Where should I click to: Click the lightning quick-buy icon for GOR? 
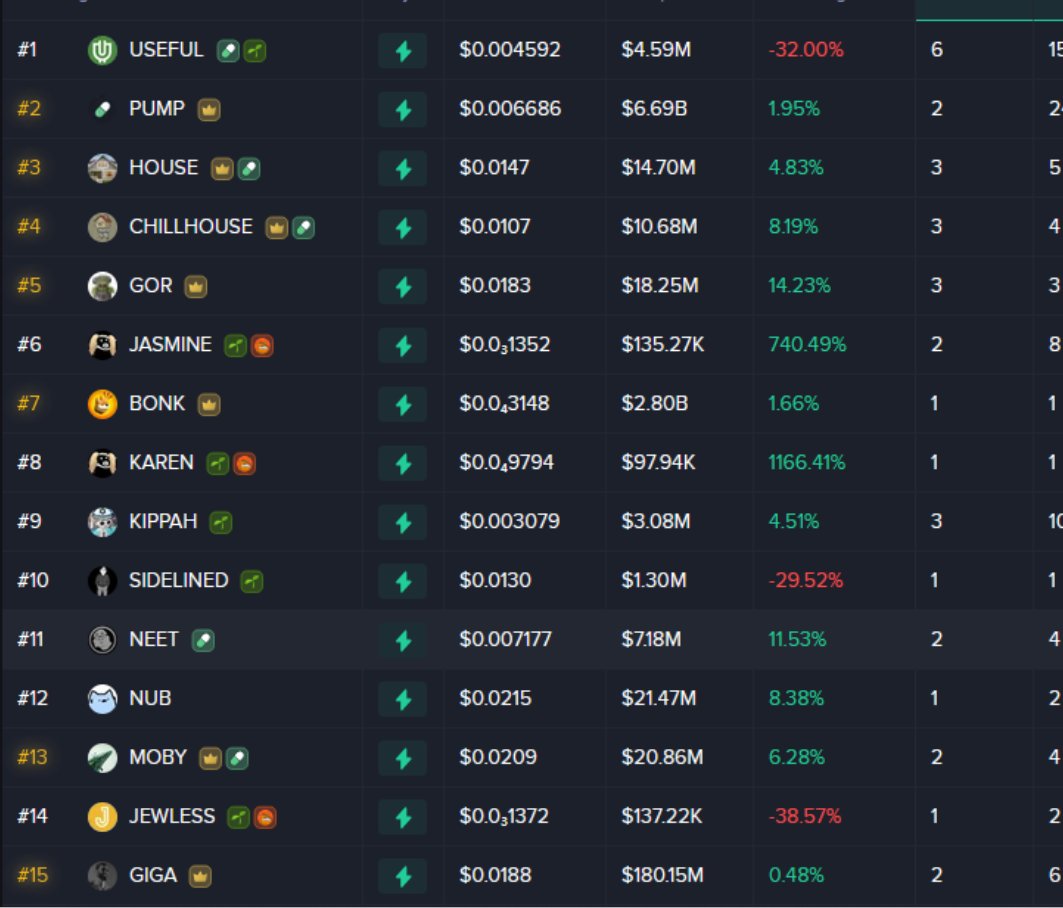point(403,287)
